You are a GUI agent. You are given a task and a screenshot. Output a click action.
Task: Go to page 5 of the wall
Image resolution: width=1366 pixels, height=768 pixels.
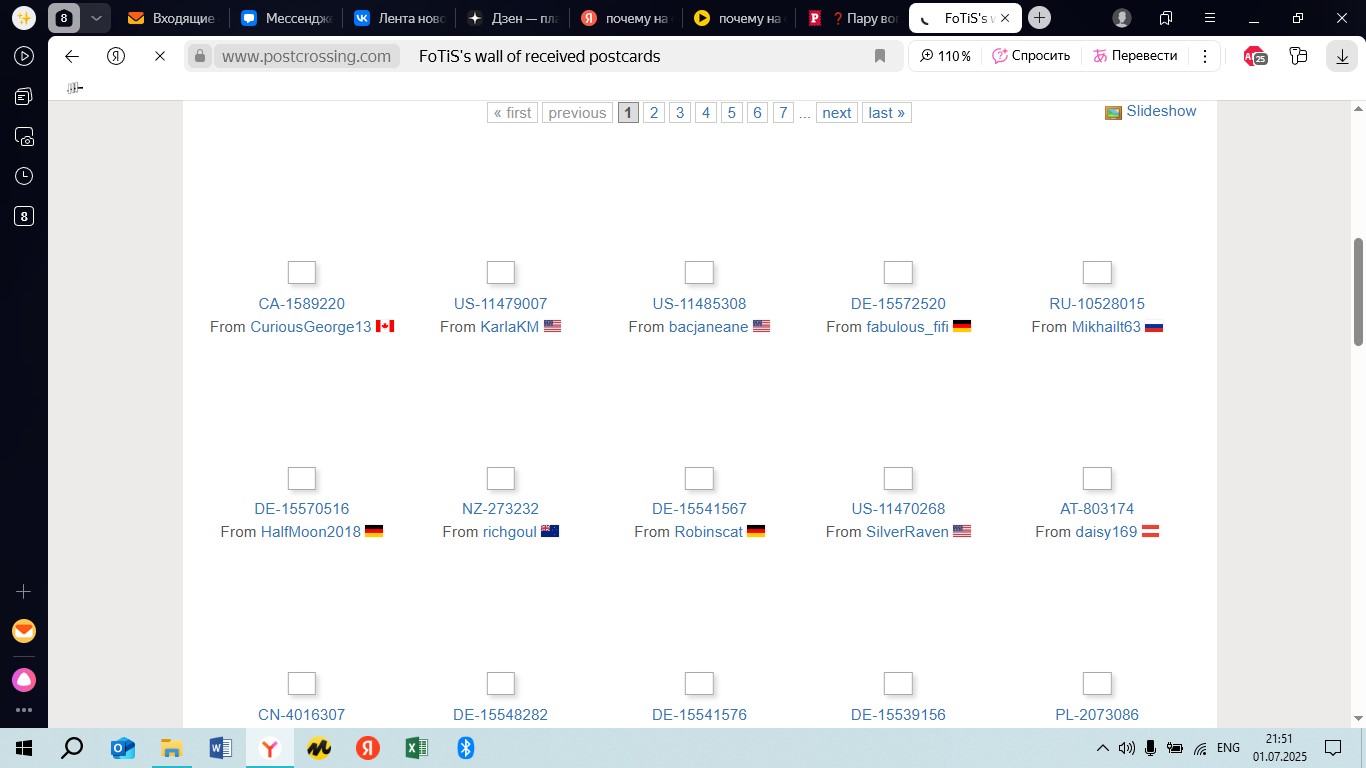(x=732, y=113)
